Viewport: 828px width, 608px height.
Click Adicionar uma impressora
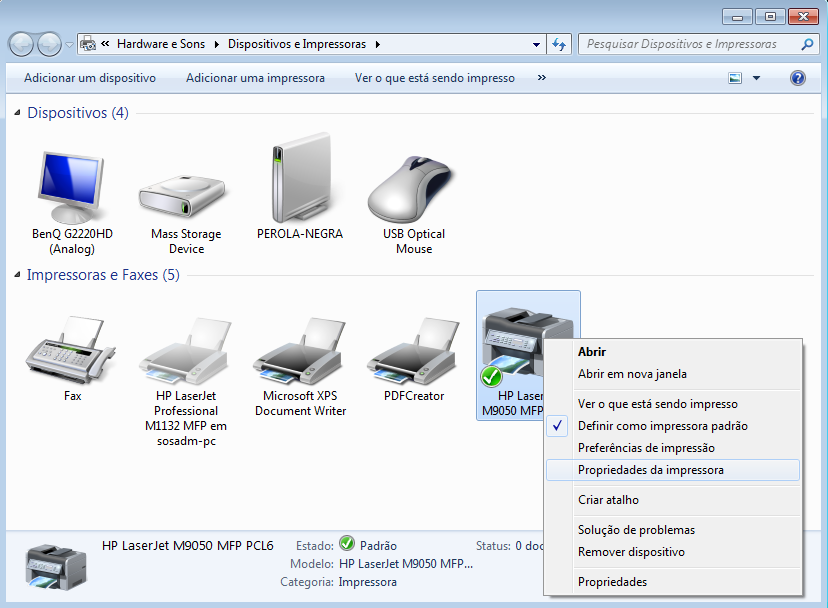(x=255, y=78)
